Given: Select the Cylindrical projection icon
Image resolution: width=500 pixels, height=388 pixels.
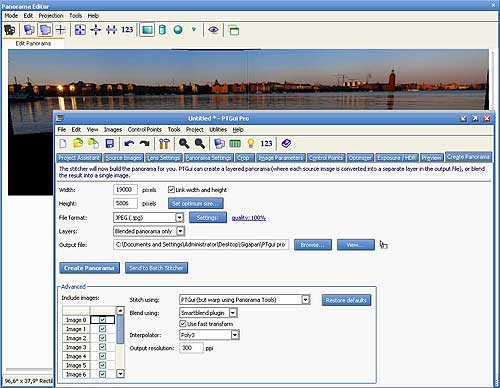Looking at the screenshot, I should click(162, 30).
